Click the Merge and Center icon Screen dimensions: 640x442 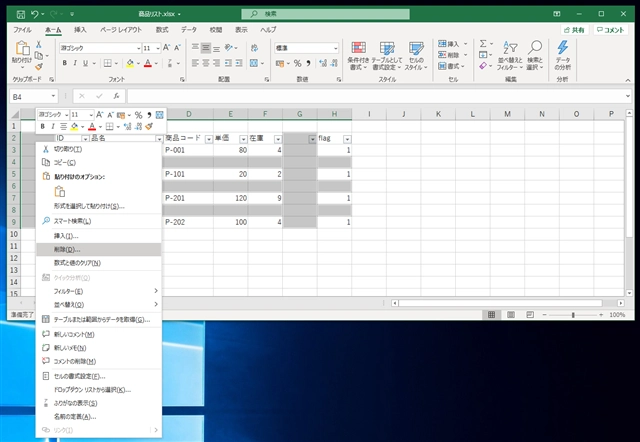pyautogui.click(x=254, y=63)
